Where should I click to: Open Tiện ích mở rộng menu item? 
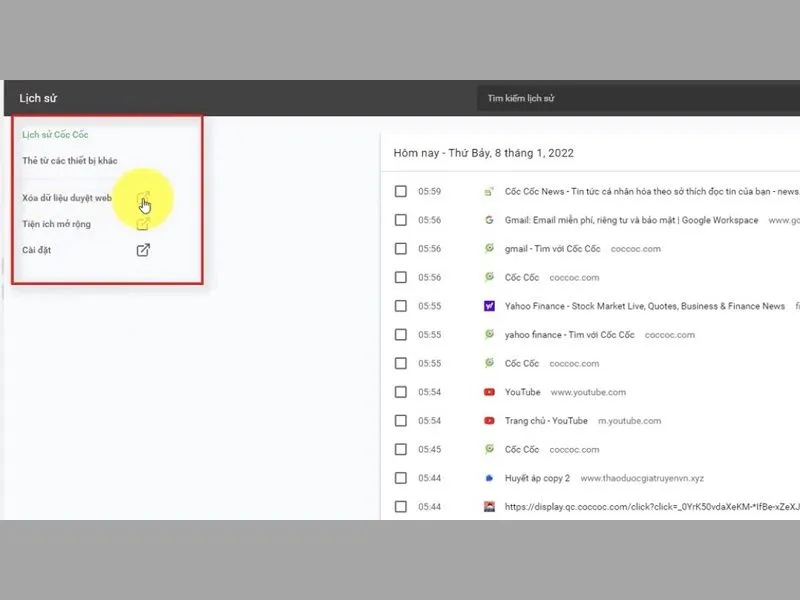coord(56,224)
